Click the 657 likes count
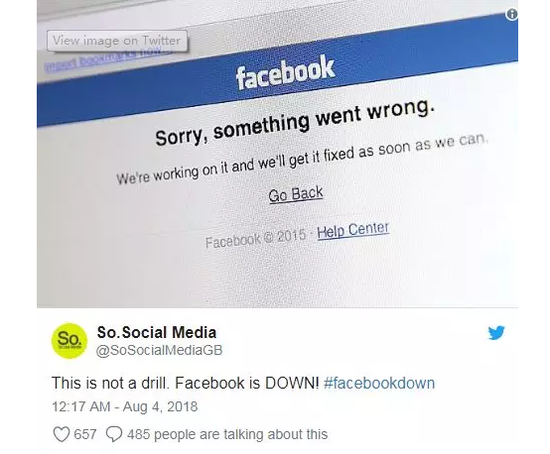 85,434
